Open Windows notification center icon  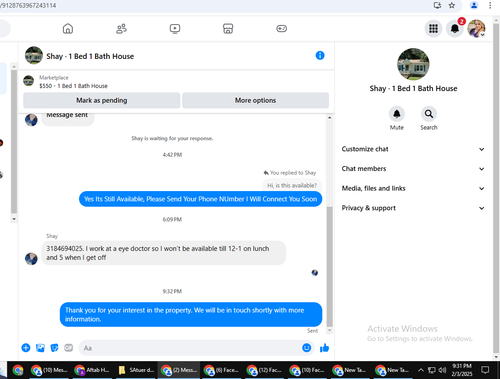click(x=485, y=370)
